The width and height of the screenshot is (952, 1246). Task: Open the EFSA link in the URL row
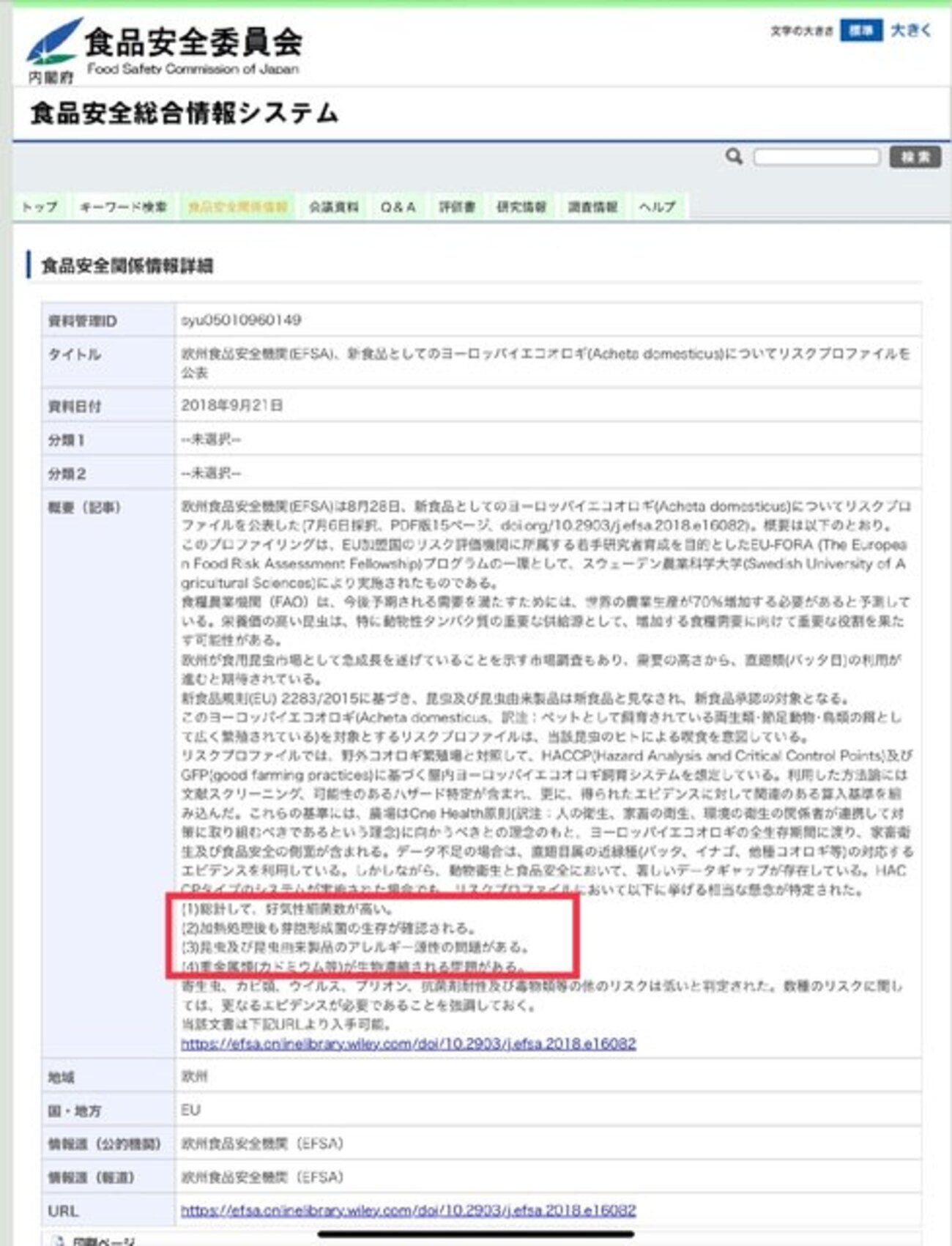409,1211
